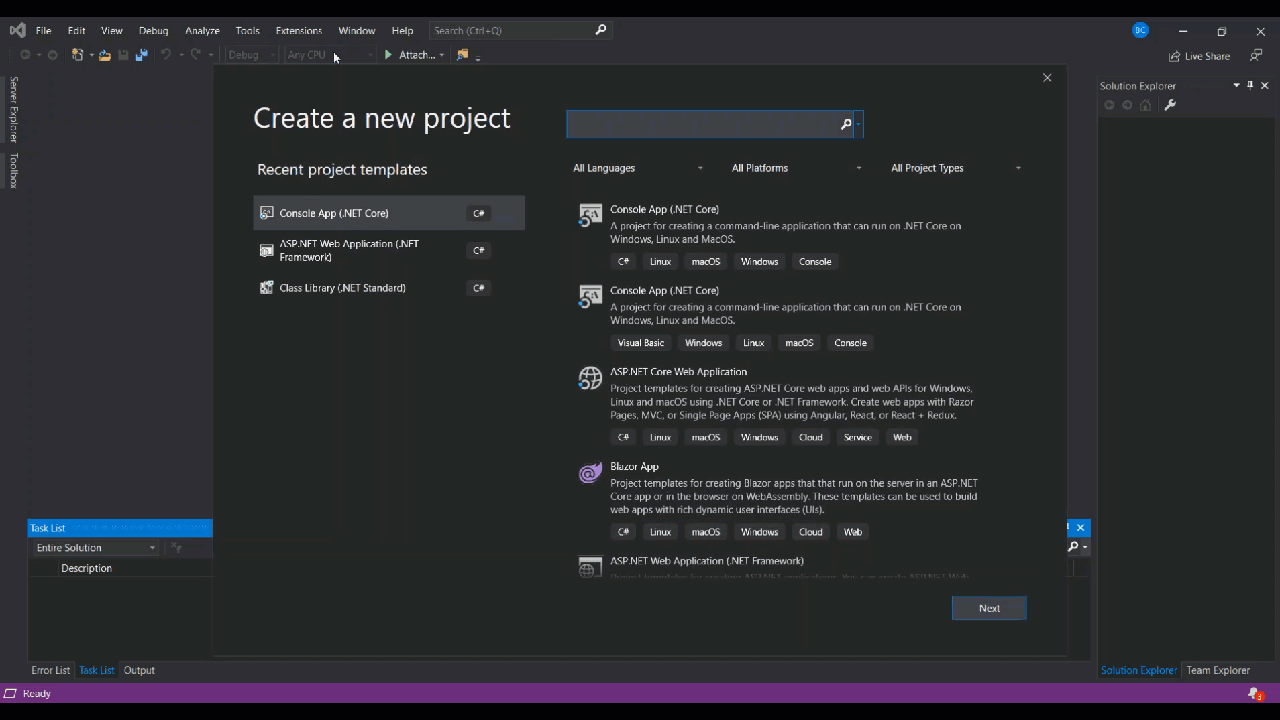Image resolution: width=1280 pixels, height=720 pixels.
Task: Click the Blazor App template icon
Action: pos(590,474)
